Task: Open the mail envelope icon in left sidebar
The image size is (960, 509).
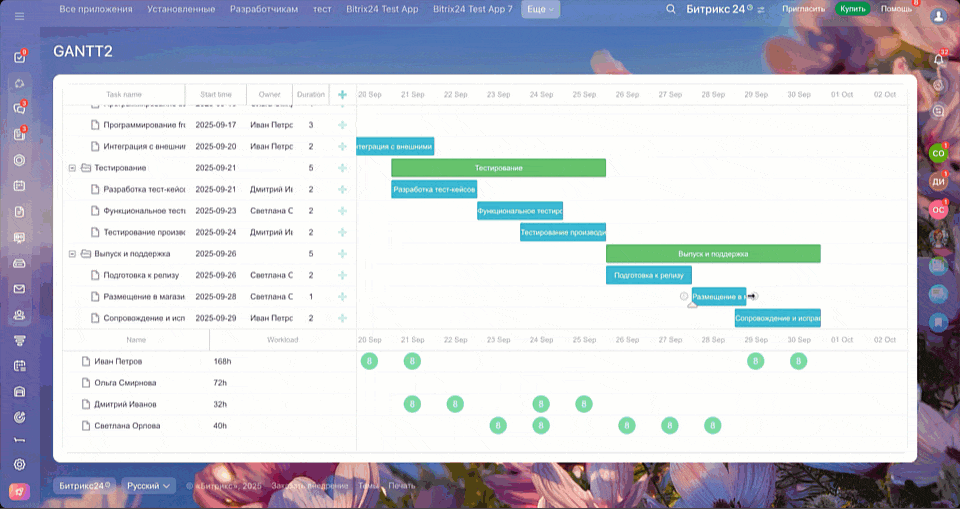Action: 19,289
